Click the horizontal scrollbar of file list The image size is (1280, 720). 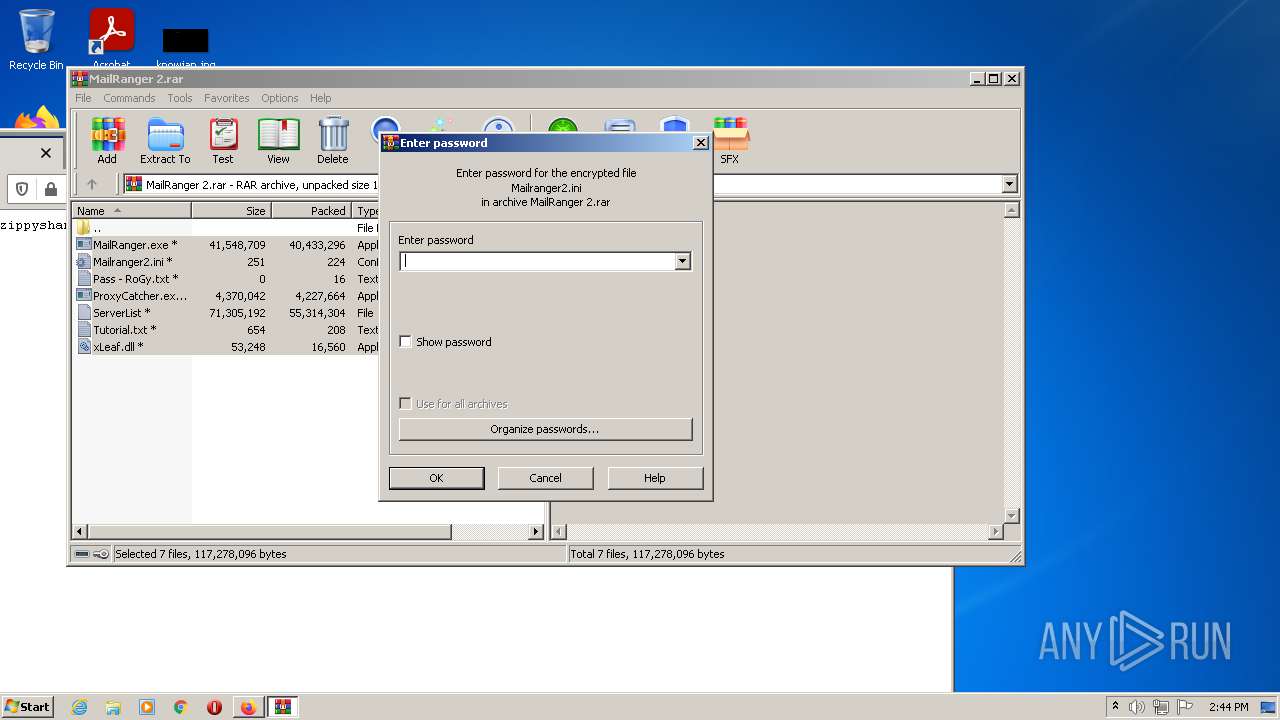270,532
